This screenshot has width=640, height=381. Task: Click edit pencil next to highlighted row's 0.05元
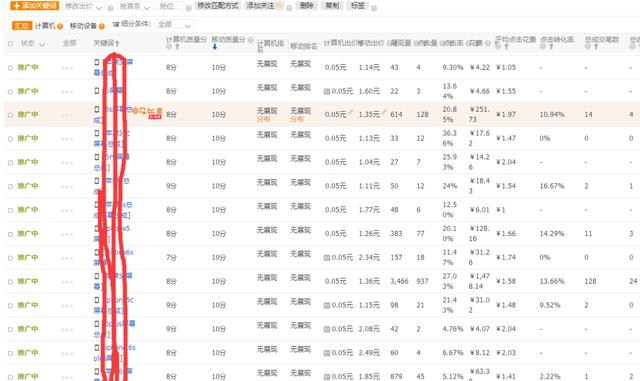[x=350, y=112]
